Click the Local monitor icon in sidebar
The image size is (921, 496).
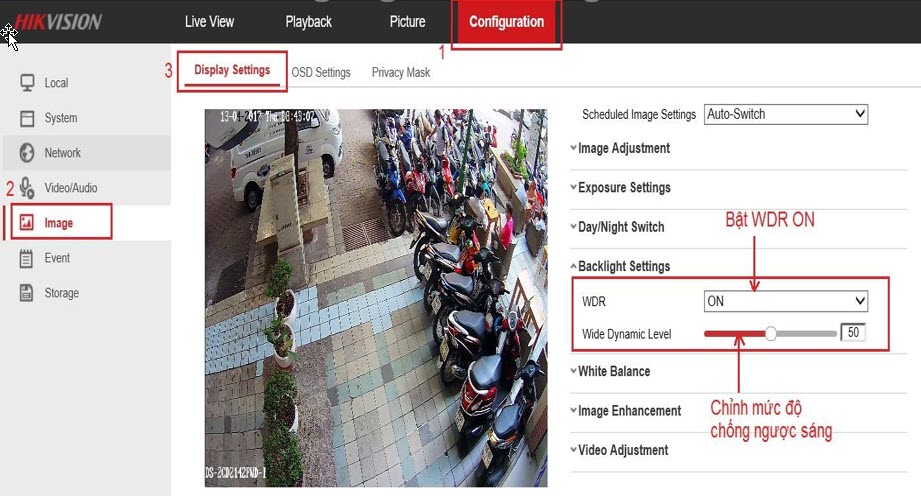pos(27,83)
